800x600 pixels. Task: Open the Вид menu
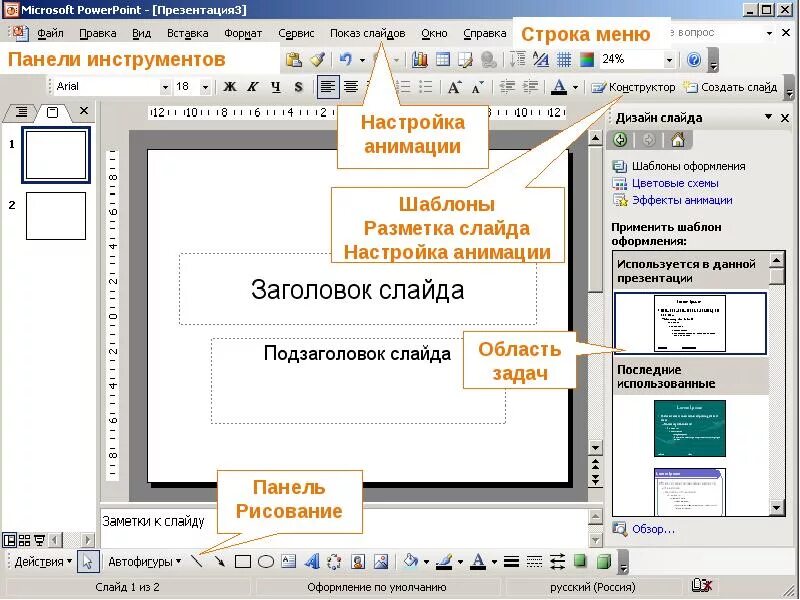[141, 33]
